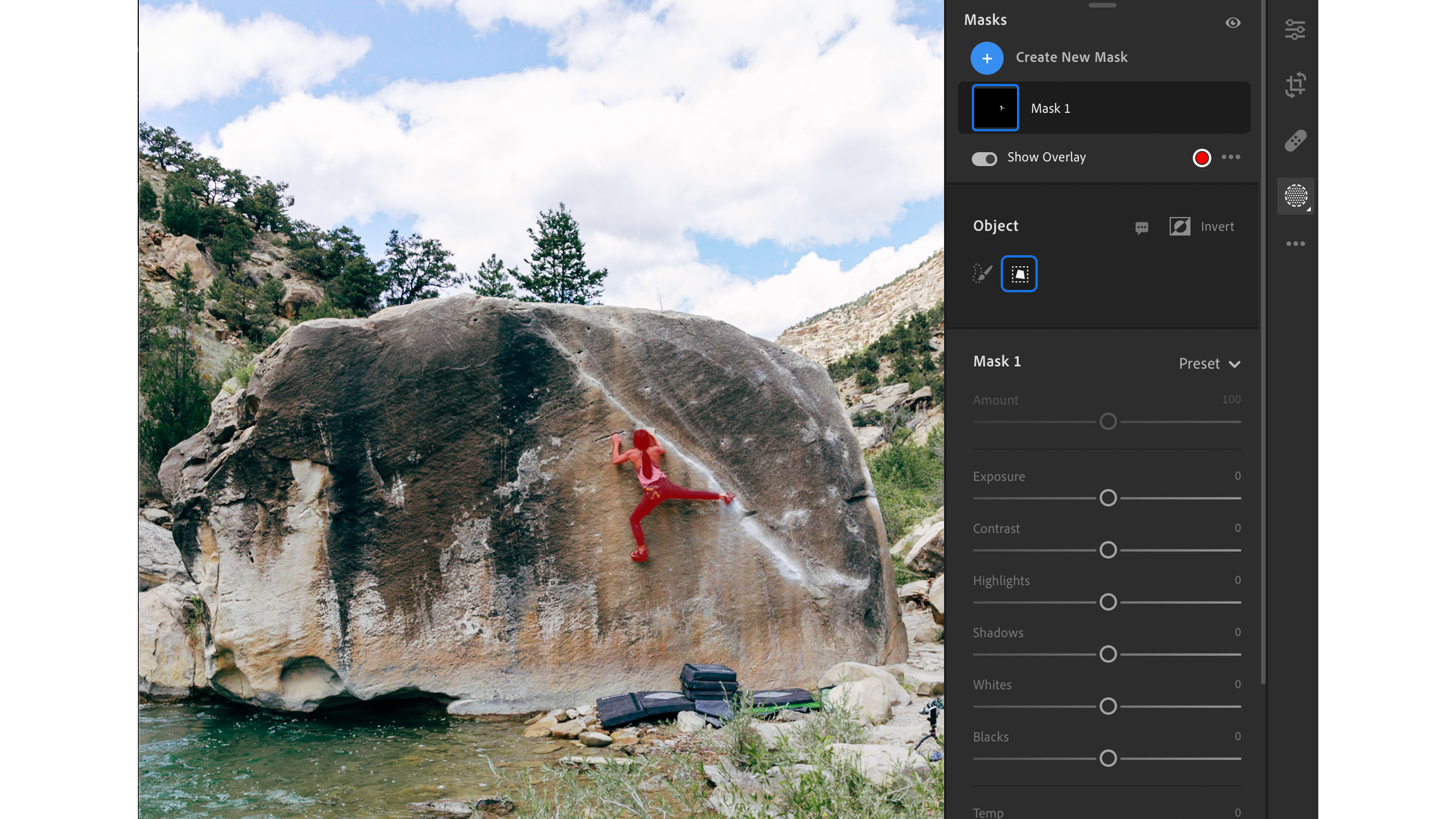
Task: Open the Edit adjustments panel icon
Action: pyautogui.click(x=1296, y=29)
